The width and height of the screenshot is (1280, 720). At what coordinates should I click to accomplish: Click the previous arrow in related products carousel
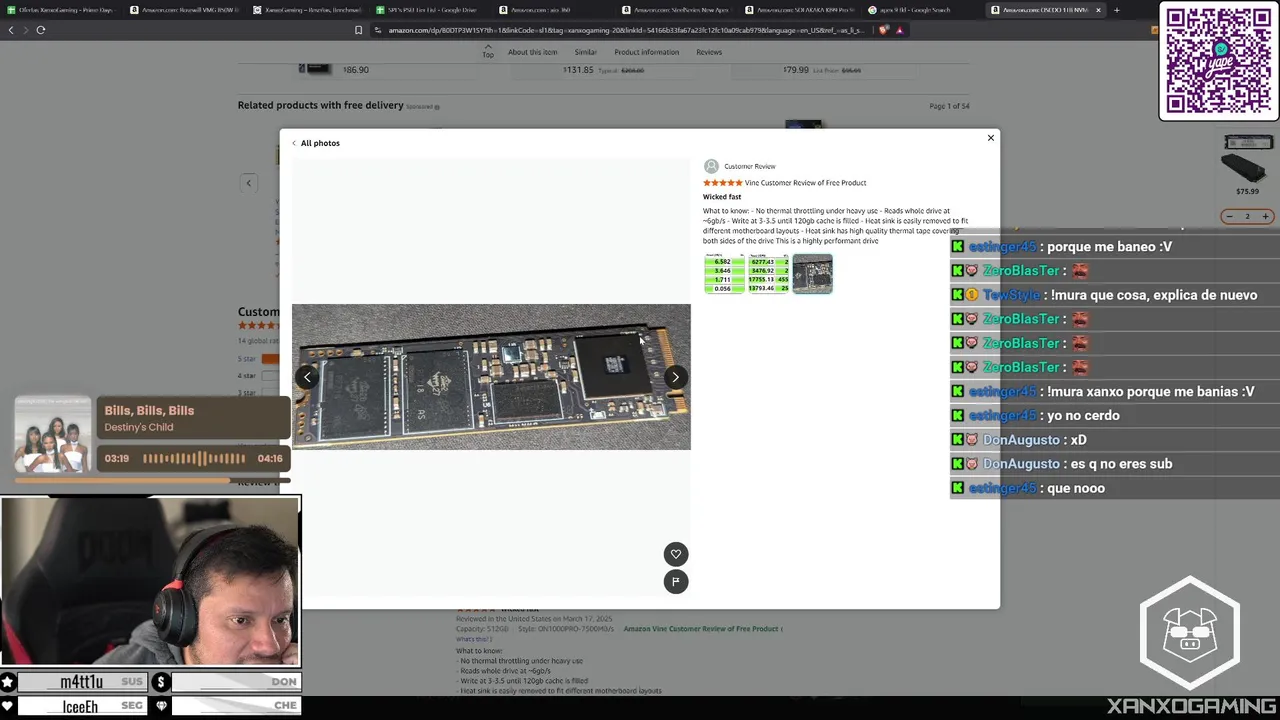[x=249, y=183]
